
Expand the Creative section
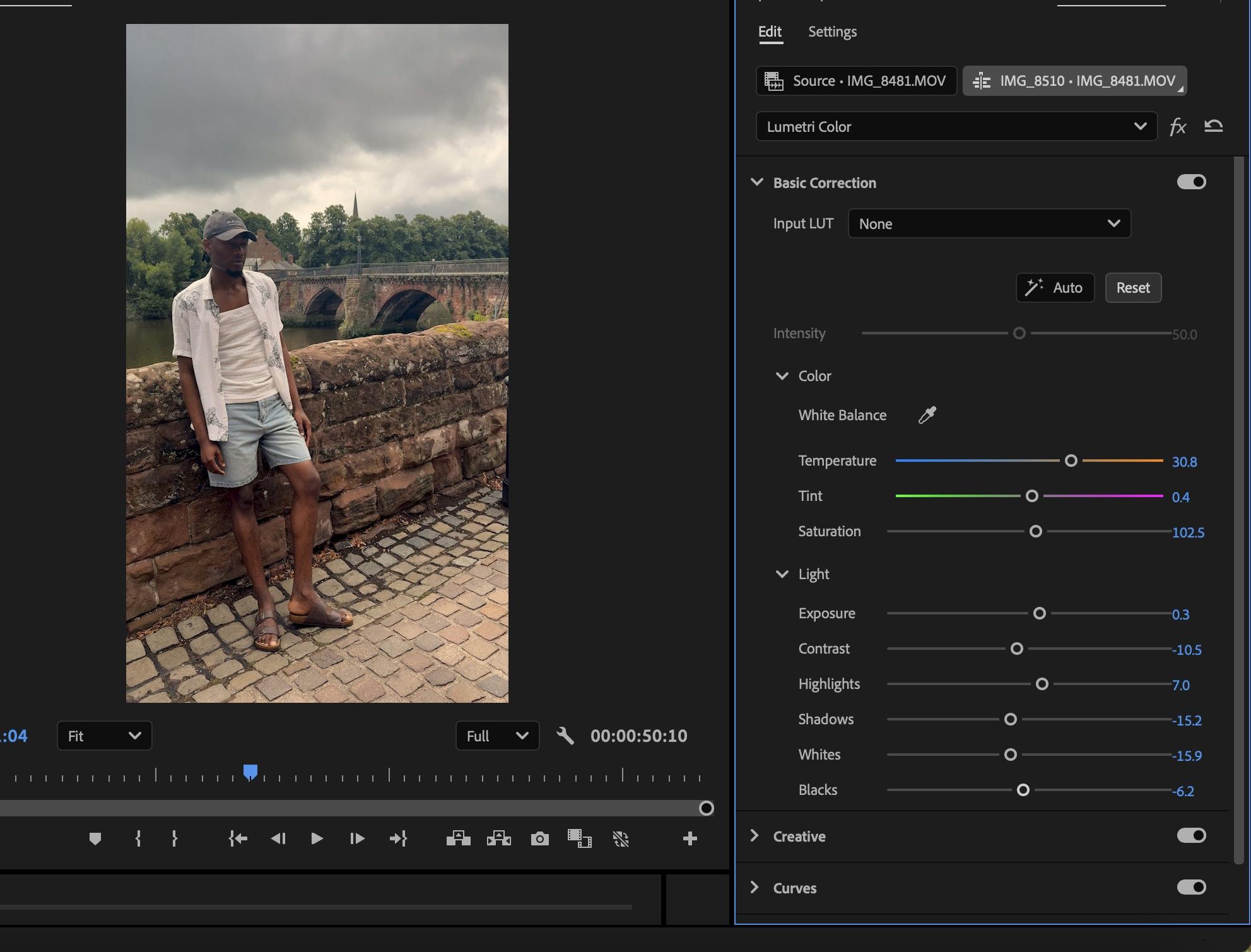coord(755,835)
